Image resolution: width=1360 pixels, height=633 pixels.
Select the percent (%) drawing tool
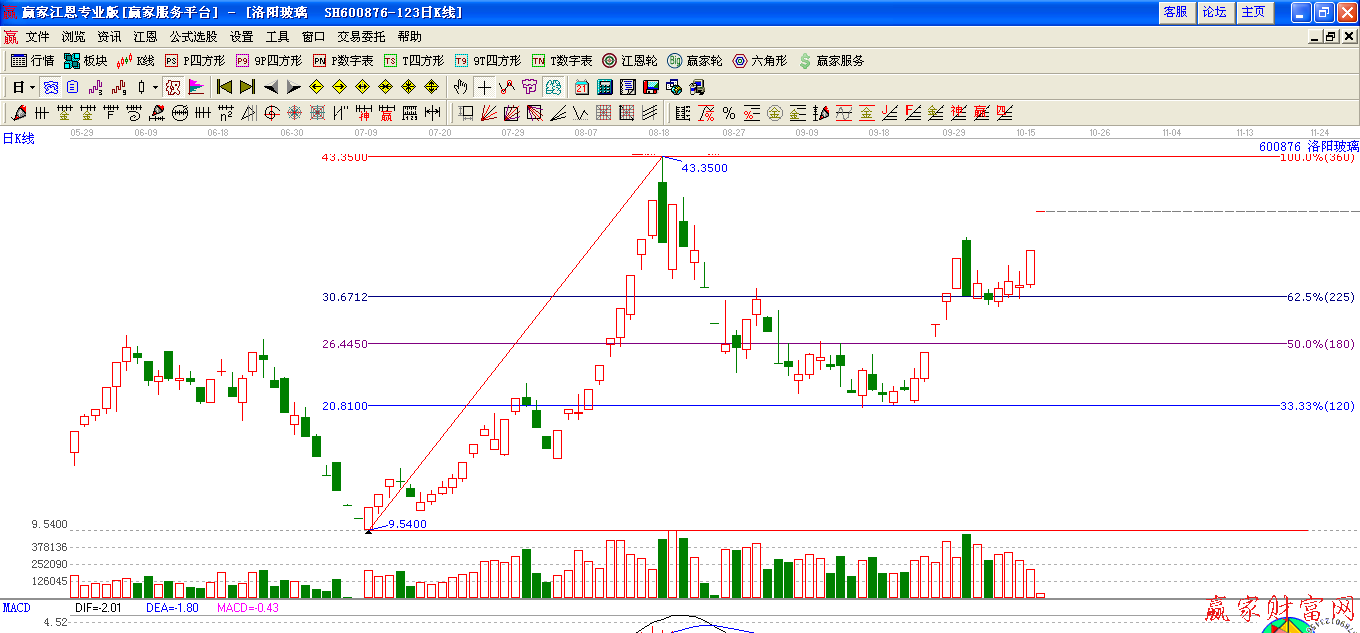[x=729, y=113]
